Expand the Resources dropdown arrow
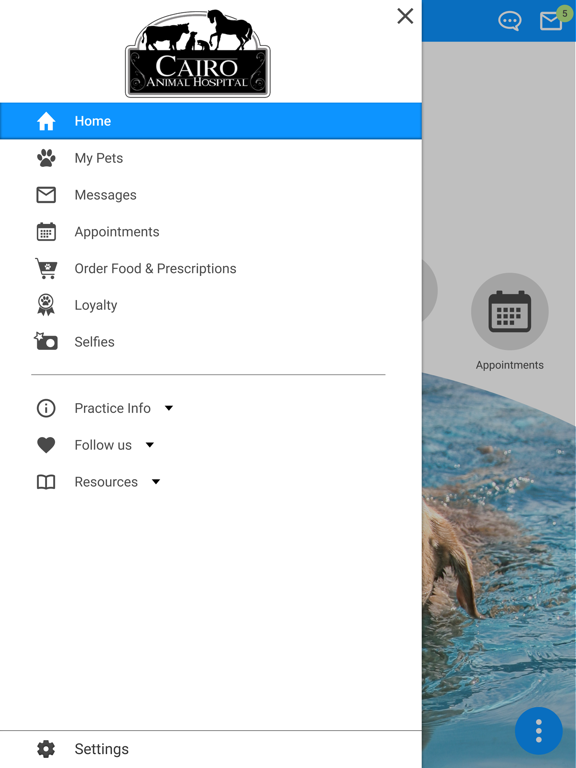Screen dimensions: 576x768 coord(156,482)
